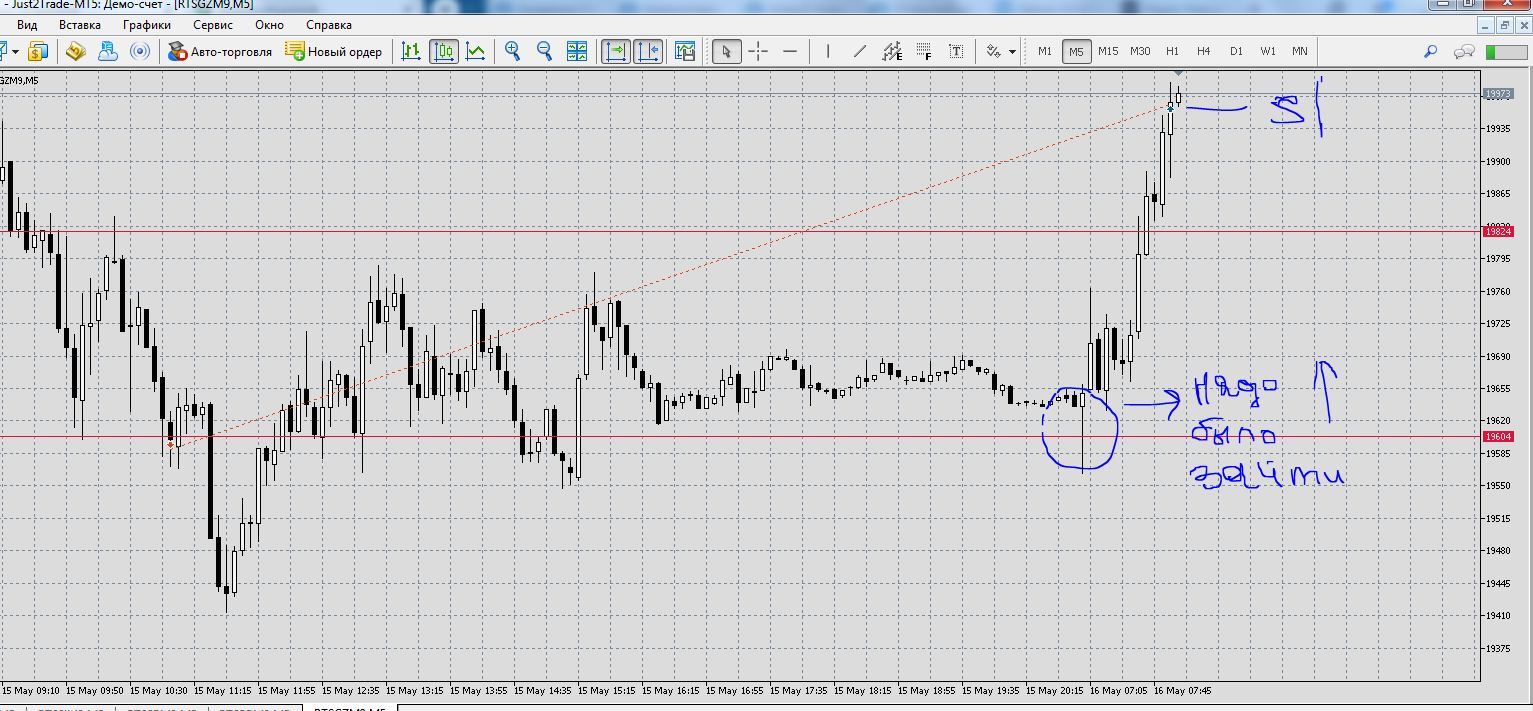Switch timeframe to H4

1203,51
